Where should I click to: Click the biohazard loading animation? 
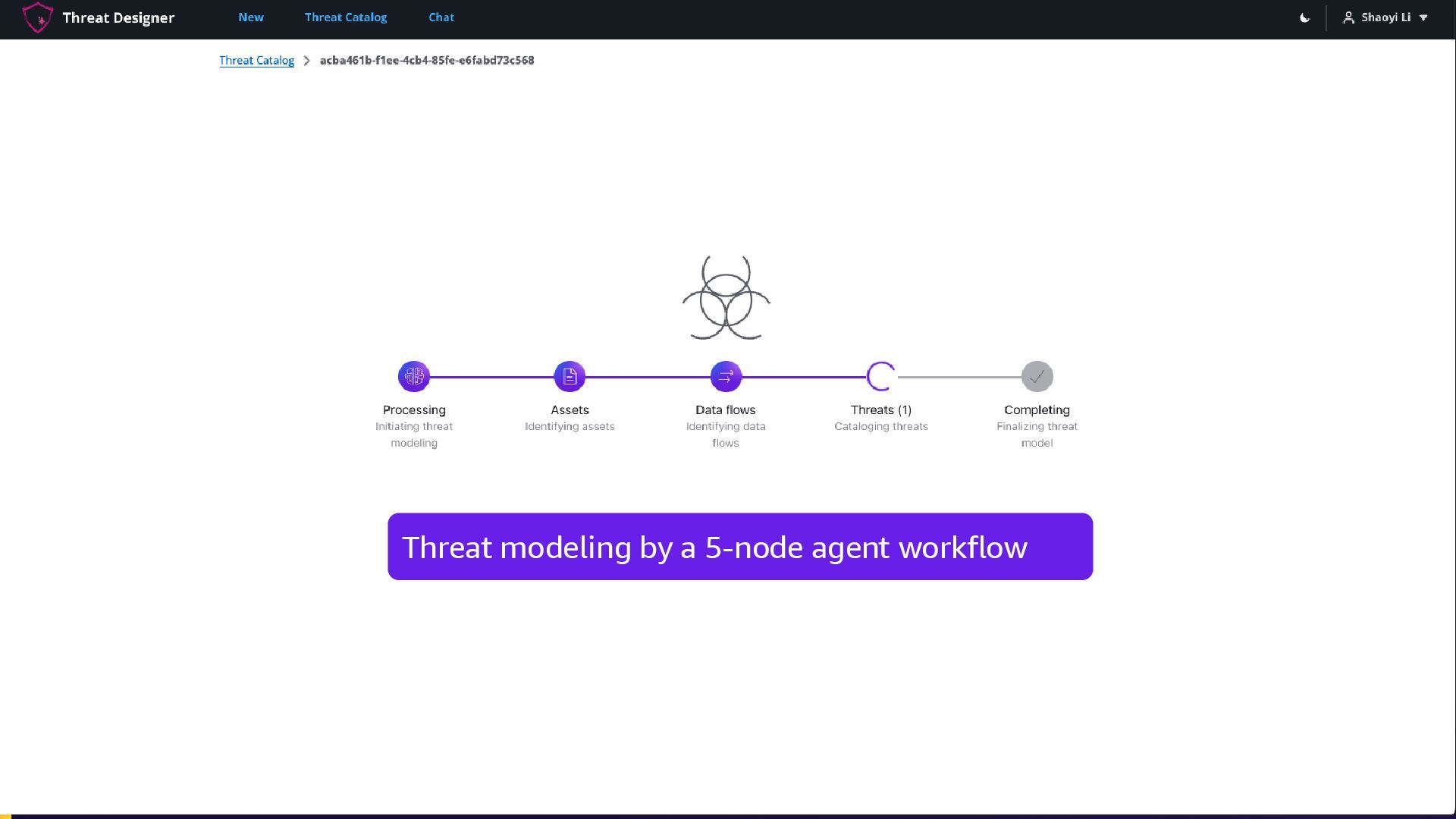(x=726, y=297)
